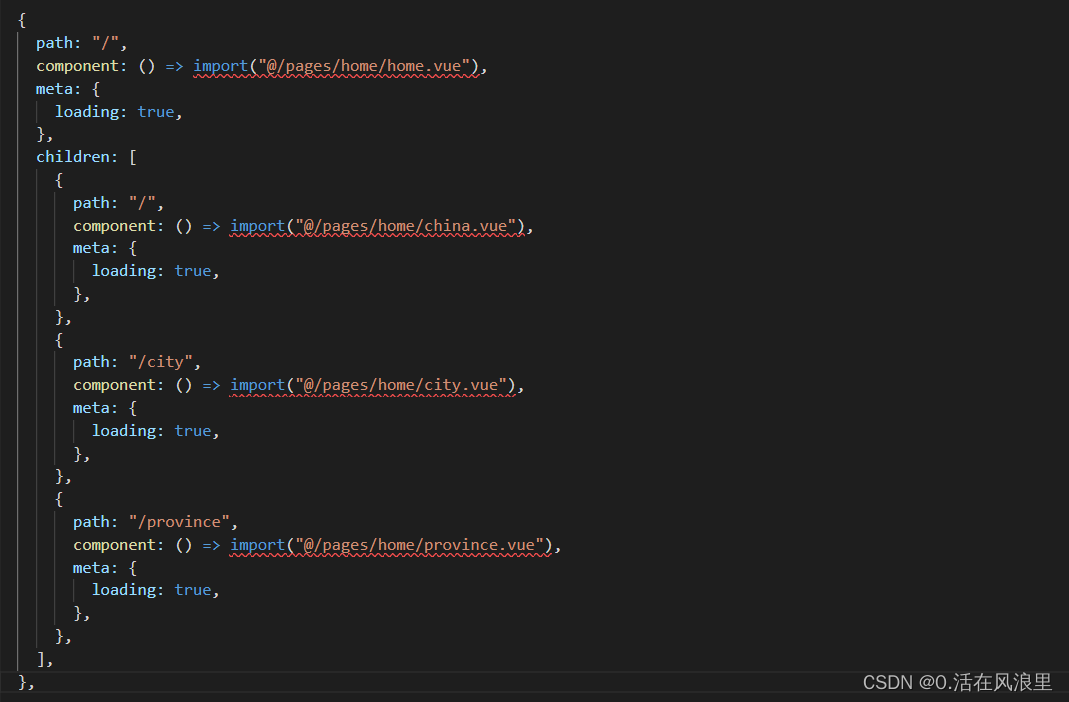
Task: Click the "true" value below the china.vue import
Action: point(193,271)
